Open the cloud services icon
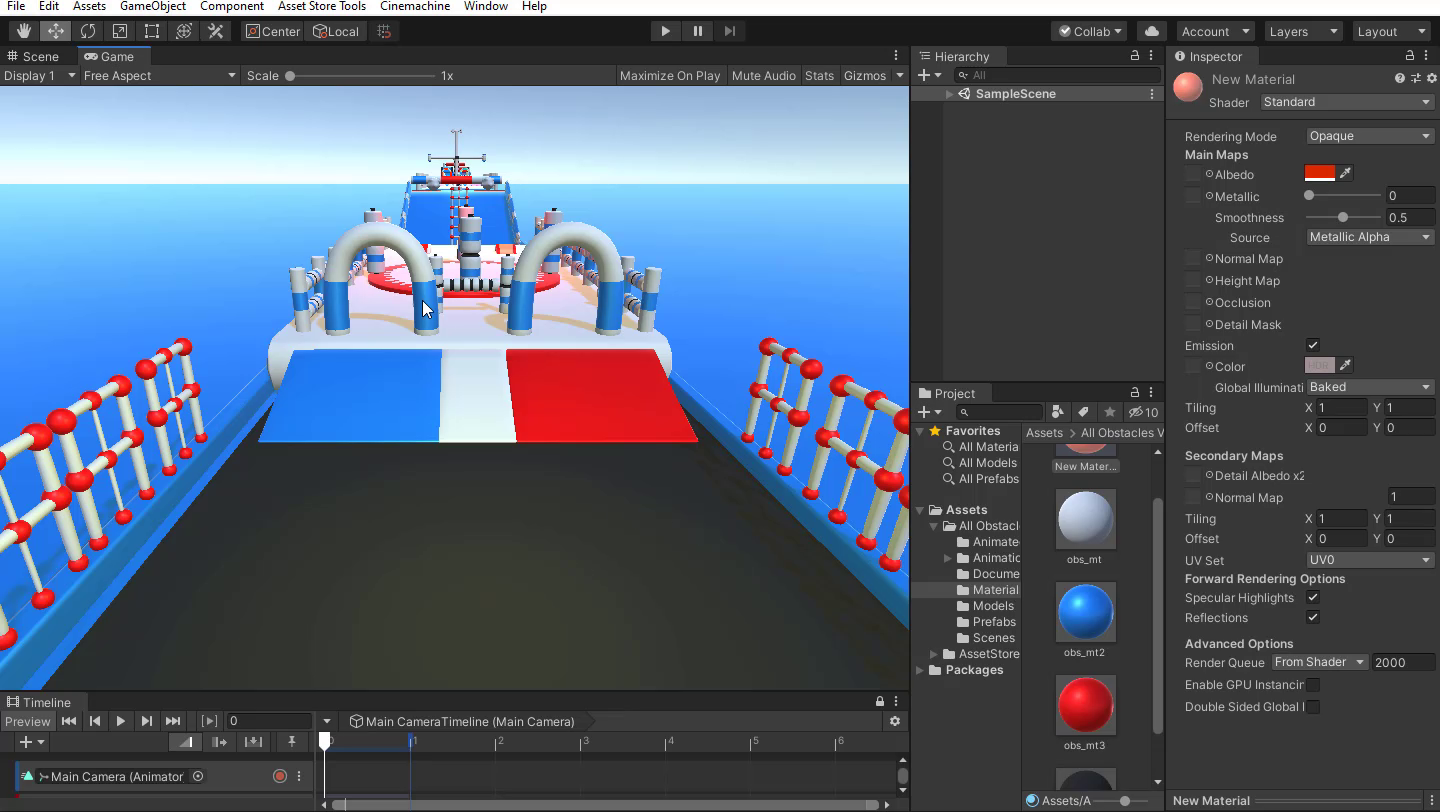The image size is (1440, 812). 1151,31
